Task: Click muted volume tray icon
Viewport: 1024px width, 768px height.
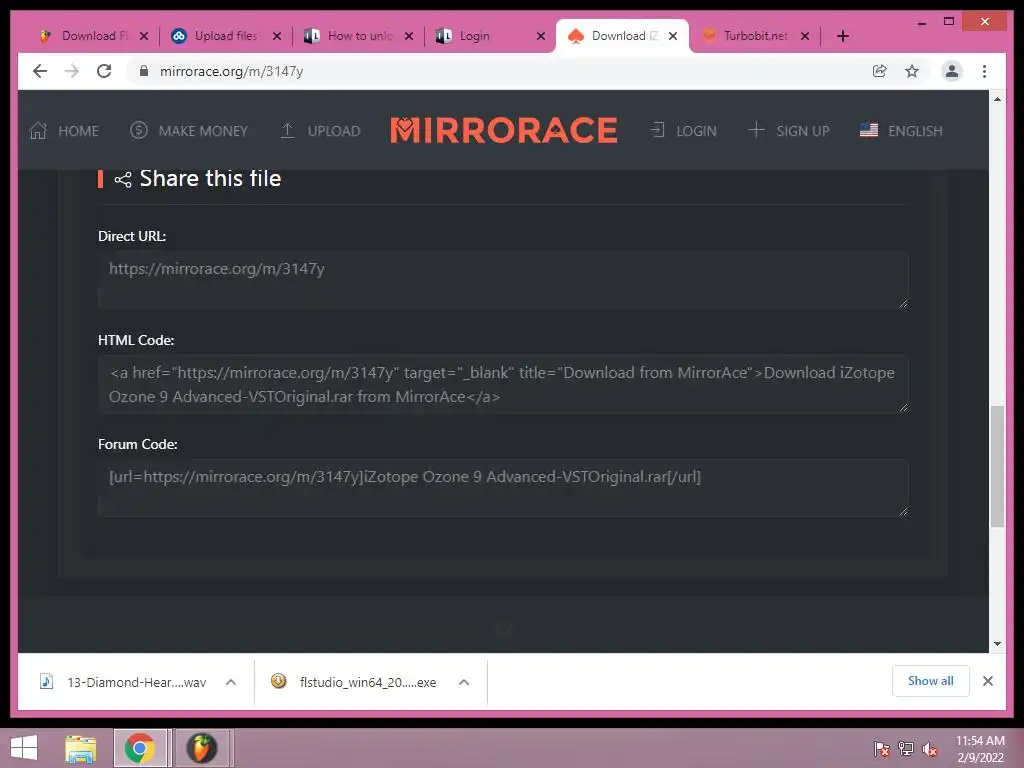Action: [x=930, y=749]
